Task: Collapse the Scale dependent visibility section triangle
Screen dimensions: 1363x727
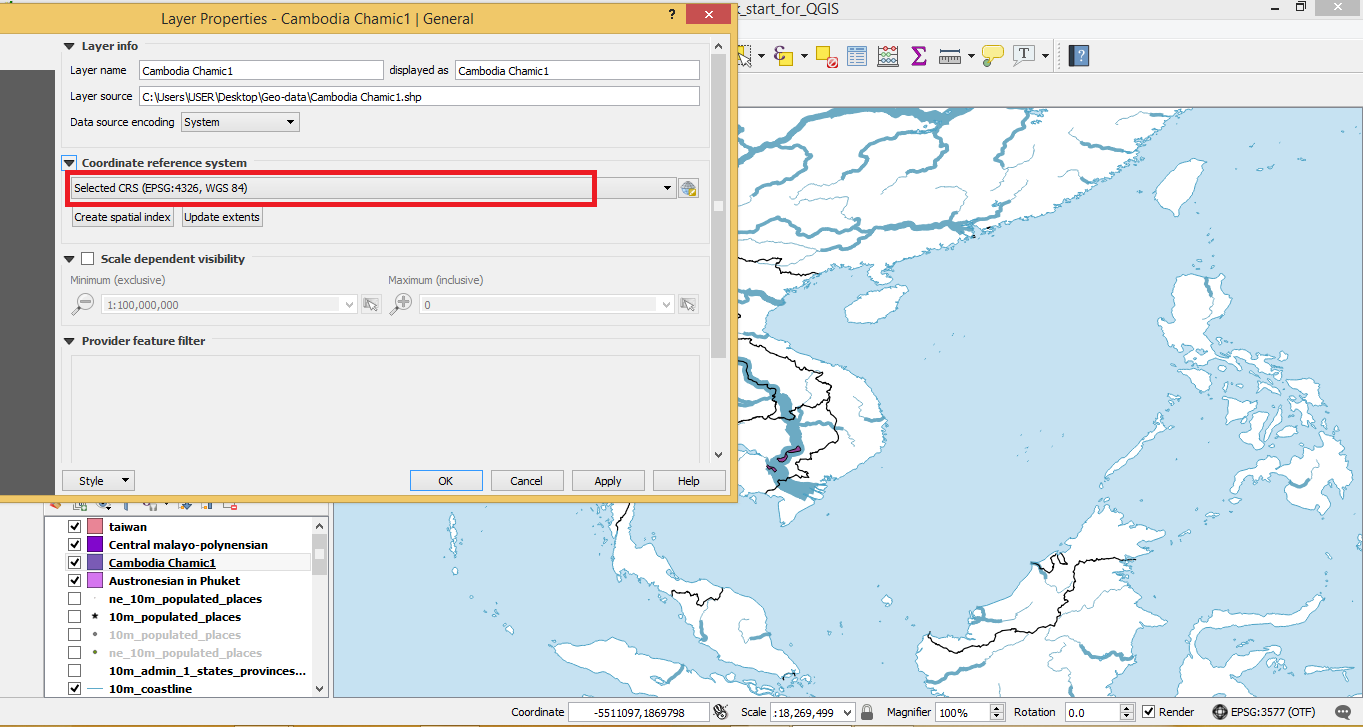Action: pyautogui.click(x=70, y=259)
